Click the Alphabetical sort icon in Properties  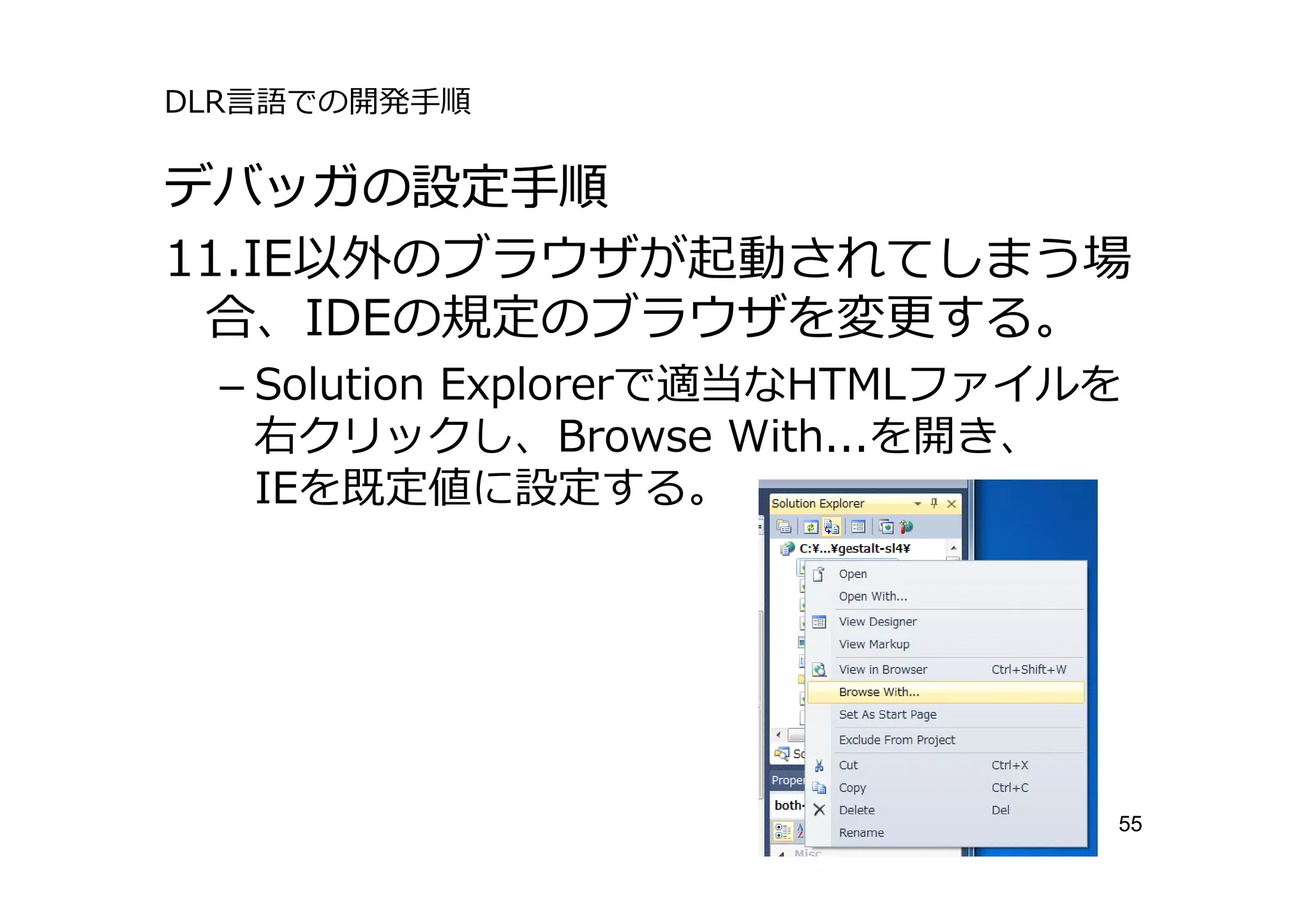(800, 830)
